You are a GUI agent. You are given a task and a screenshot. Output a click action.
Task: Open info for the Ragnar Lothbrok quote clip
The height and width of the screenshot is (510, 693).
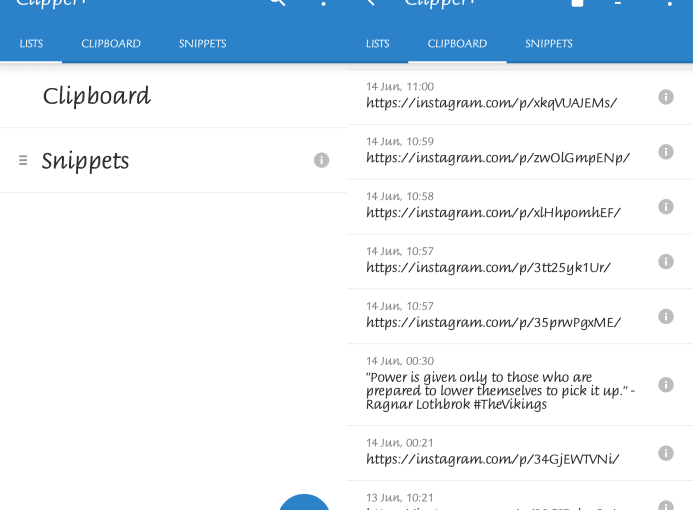[666, 384]
